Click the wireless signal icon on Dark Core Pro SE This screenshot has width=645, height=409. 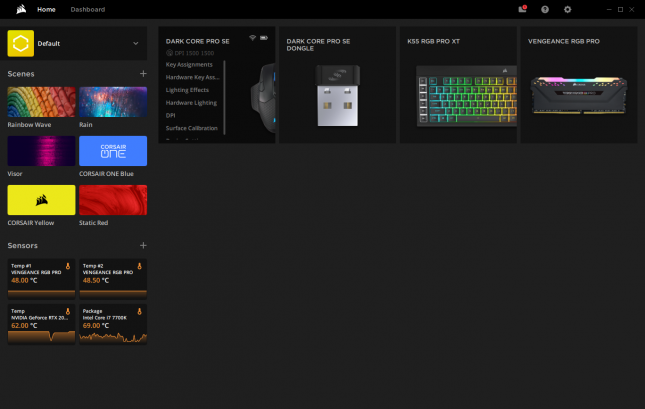[x=252, y=38]
